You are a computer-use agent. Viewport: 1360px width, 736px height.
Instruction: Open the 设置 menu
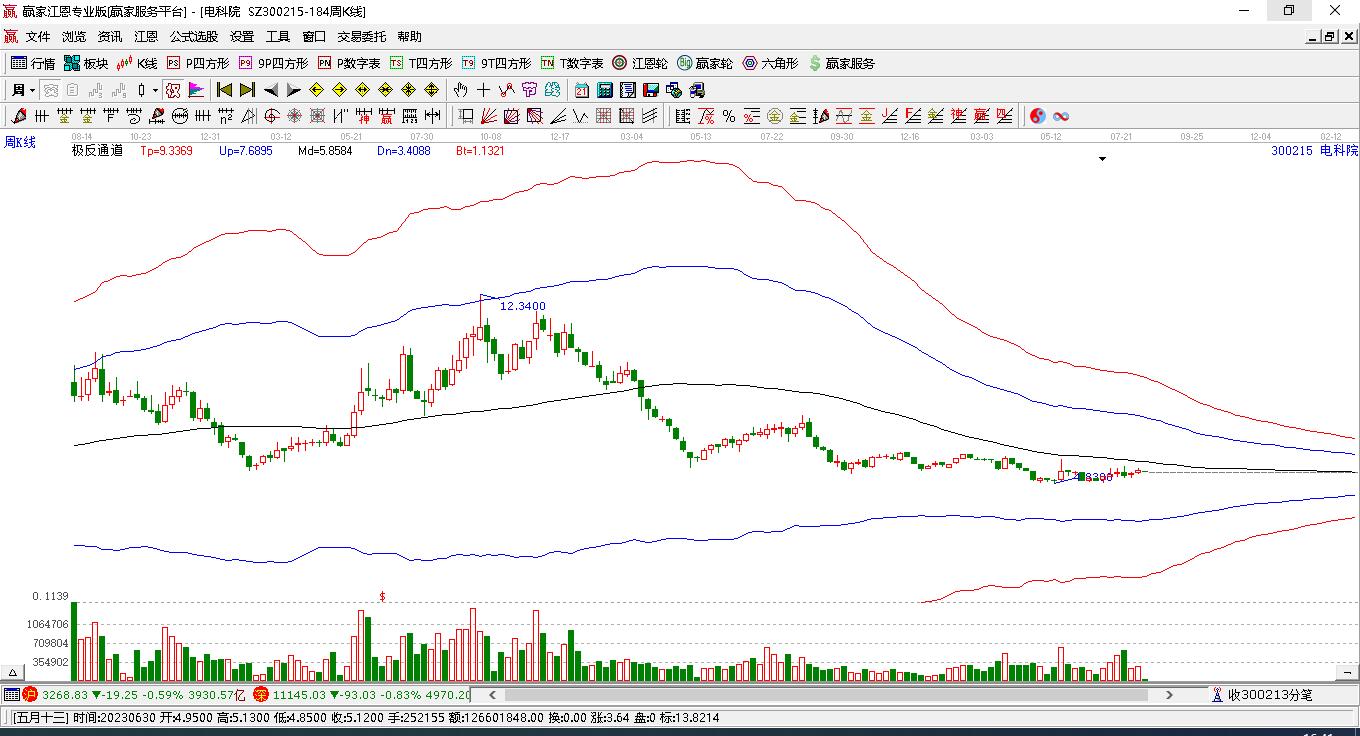click(242, 37)
